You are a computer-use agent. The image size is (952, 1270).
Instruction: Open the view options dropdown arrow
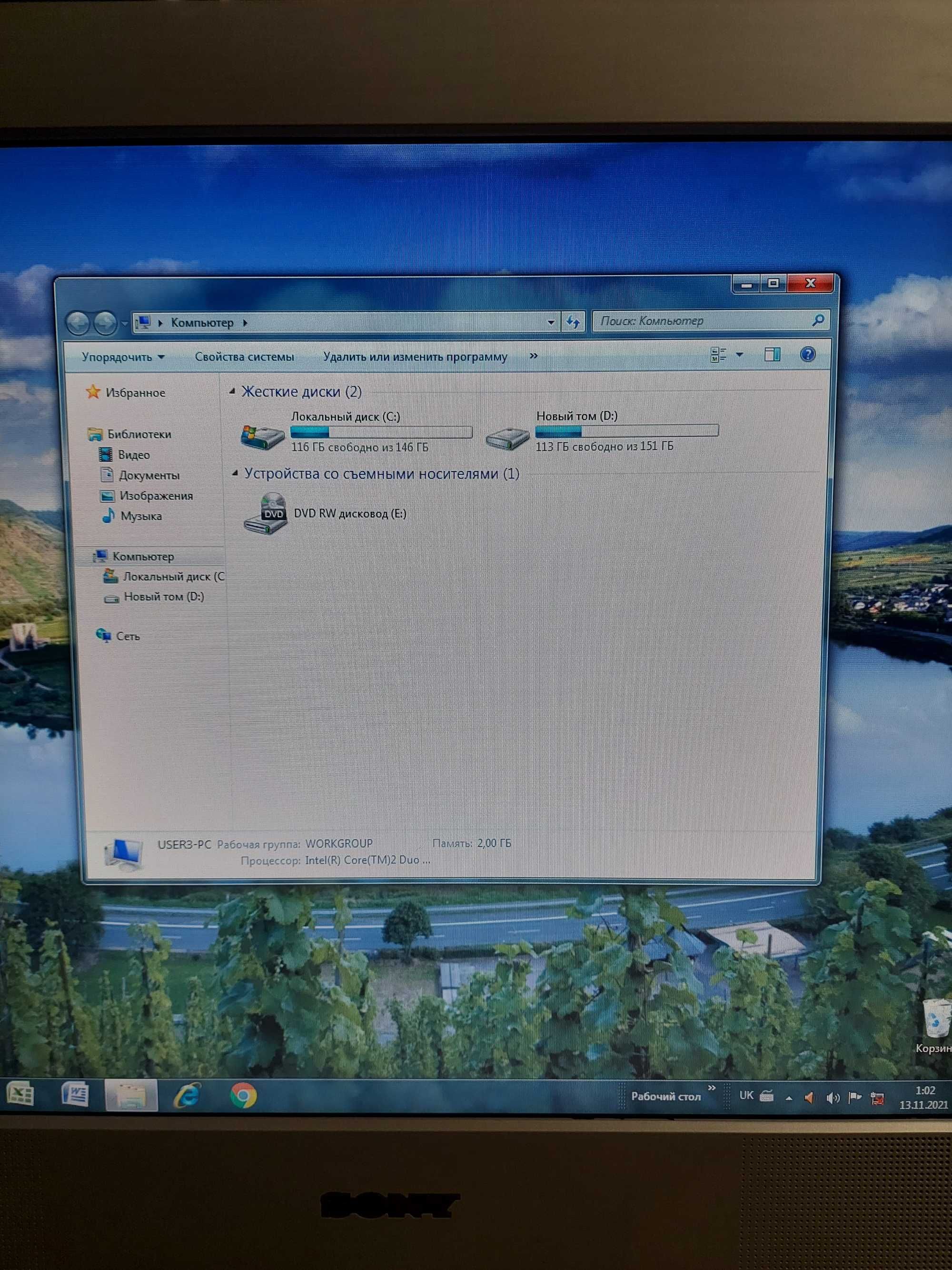(x=739, y=355)
